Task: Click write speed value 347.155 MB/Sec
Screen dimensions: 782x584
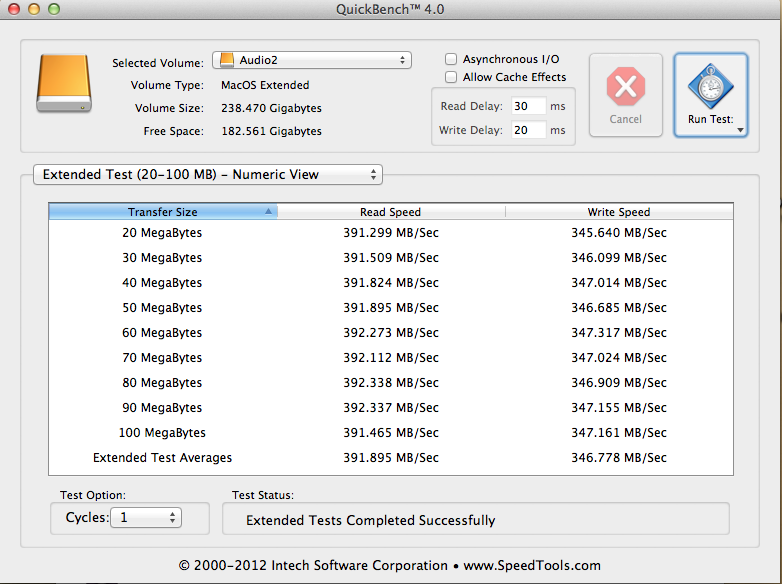Action: 619,407
